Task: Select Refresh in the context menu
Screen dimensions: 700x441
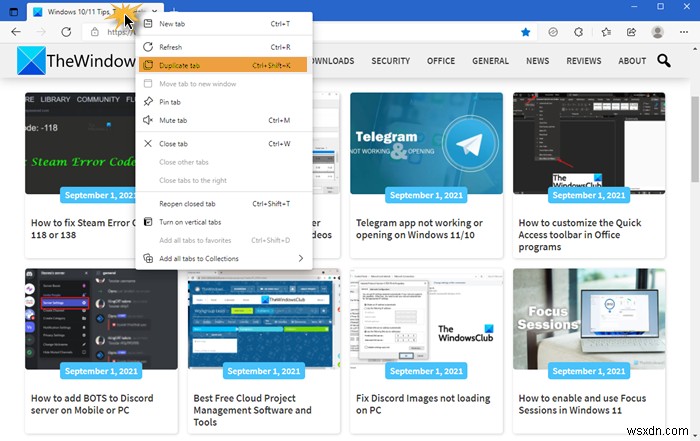Action: [x=223, y=47]
